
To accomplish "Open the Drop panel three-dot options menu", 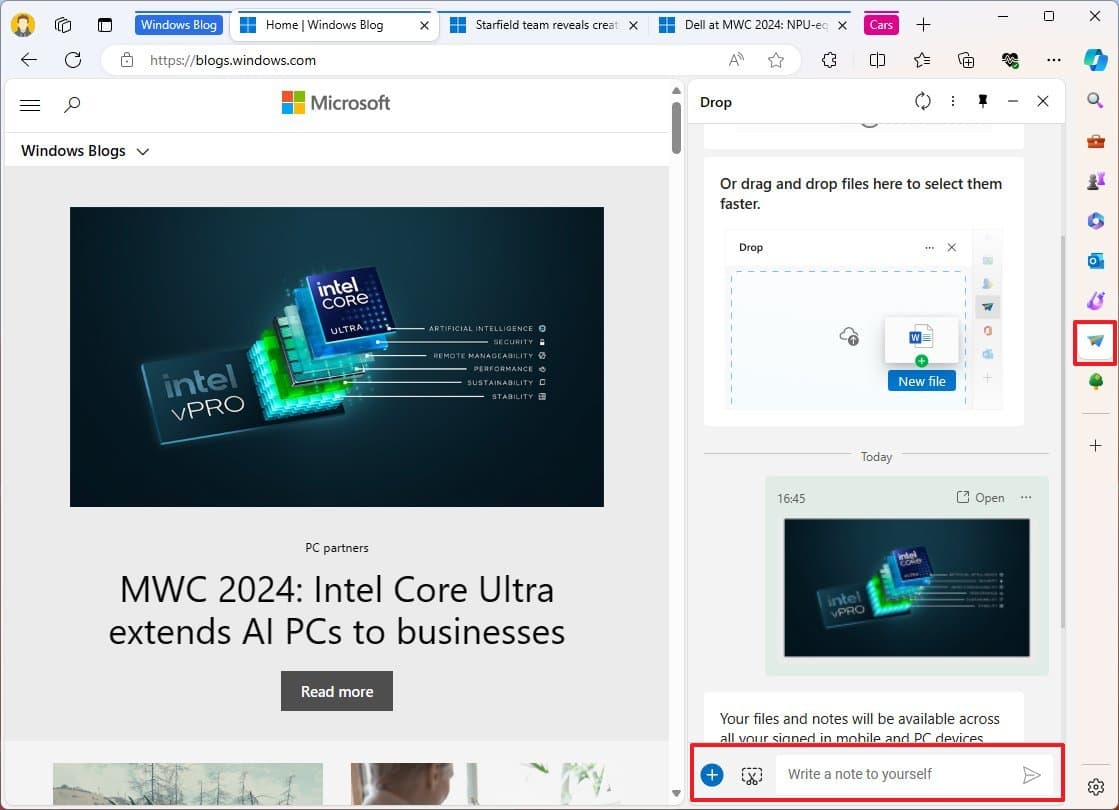I will coord(952,101).
